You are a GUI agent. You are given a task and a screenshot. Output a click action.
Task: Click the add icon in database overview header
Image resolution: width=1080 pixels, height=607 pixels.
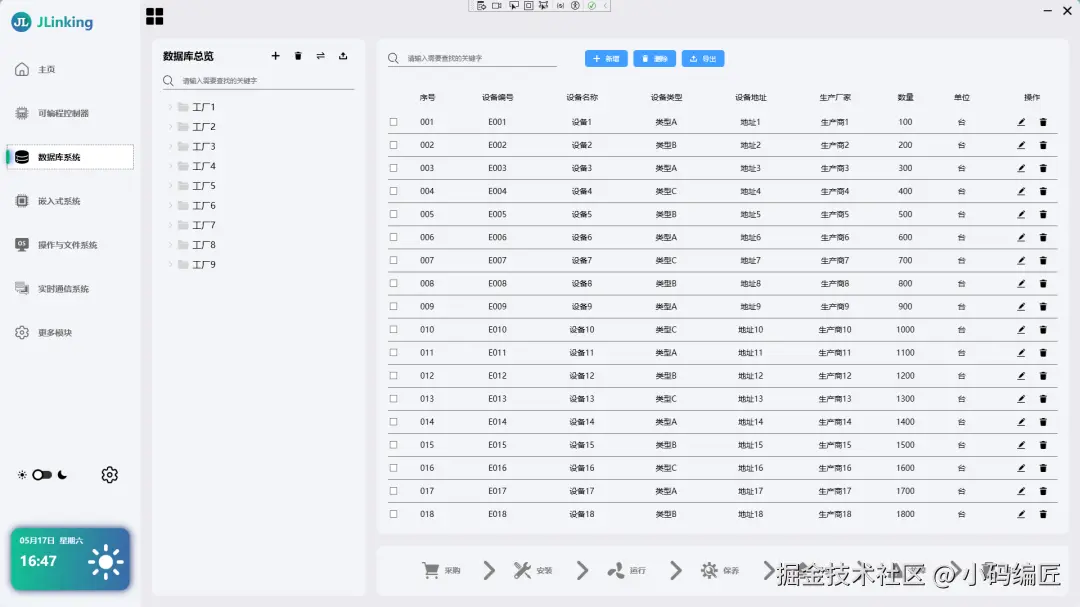tap(276, 56)
